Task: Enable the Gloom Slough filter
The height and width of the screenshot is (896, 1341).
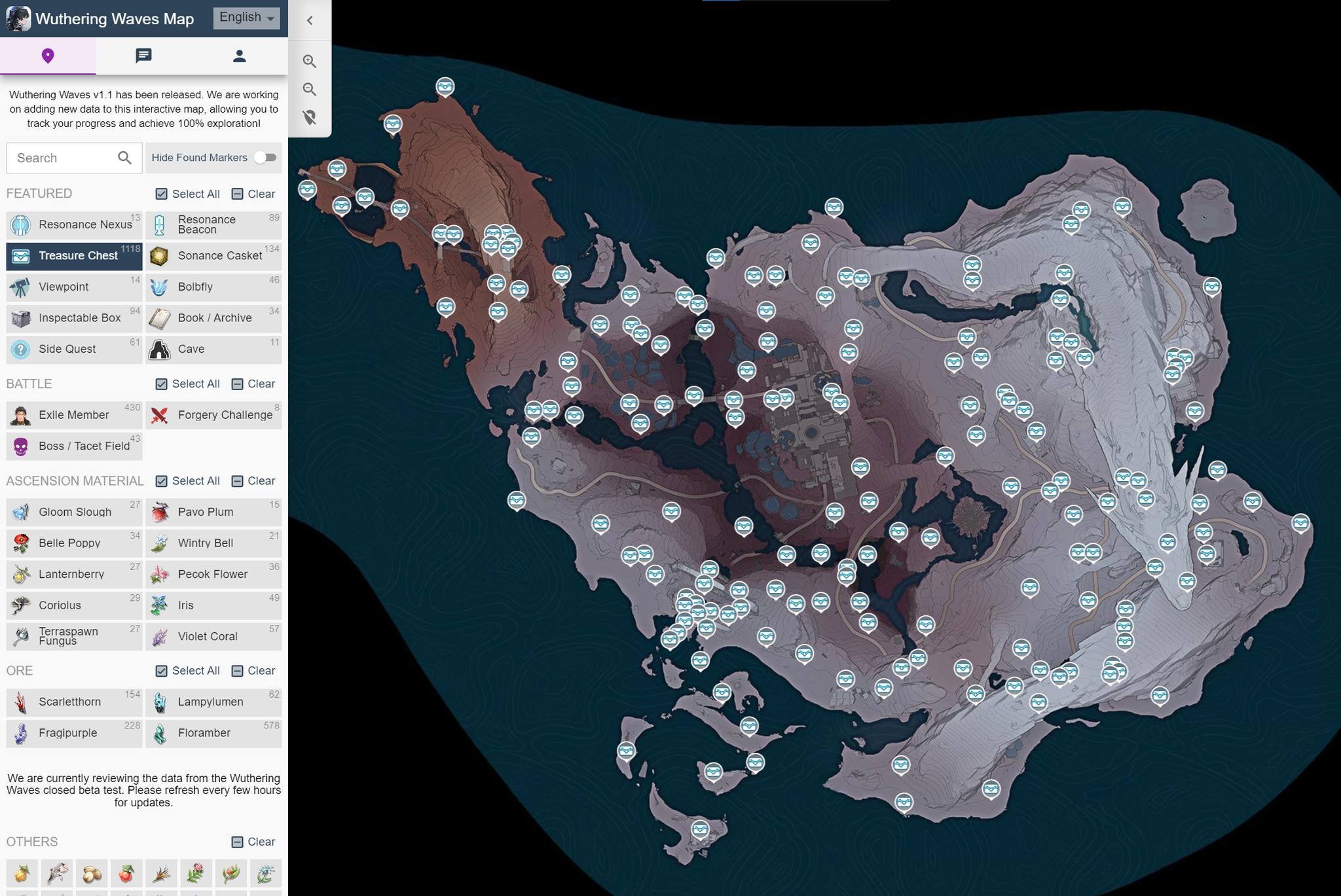Action: 74,512
